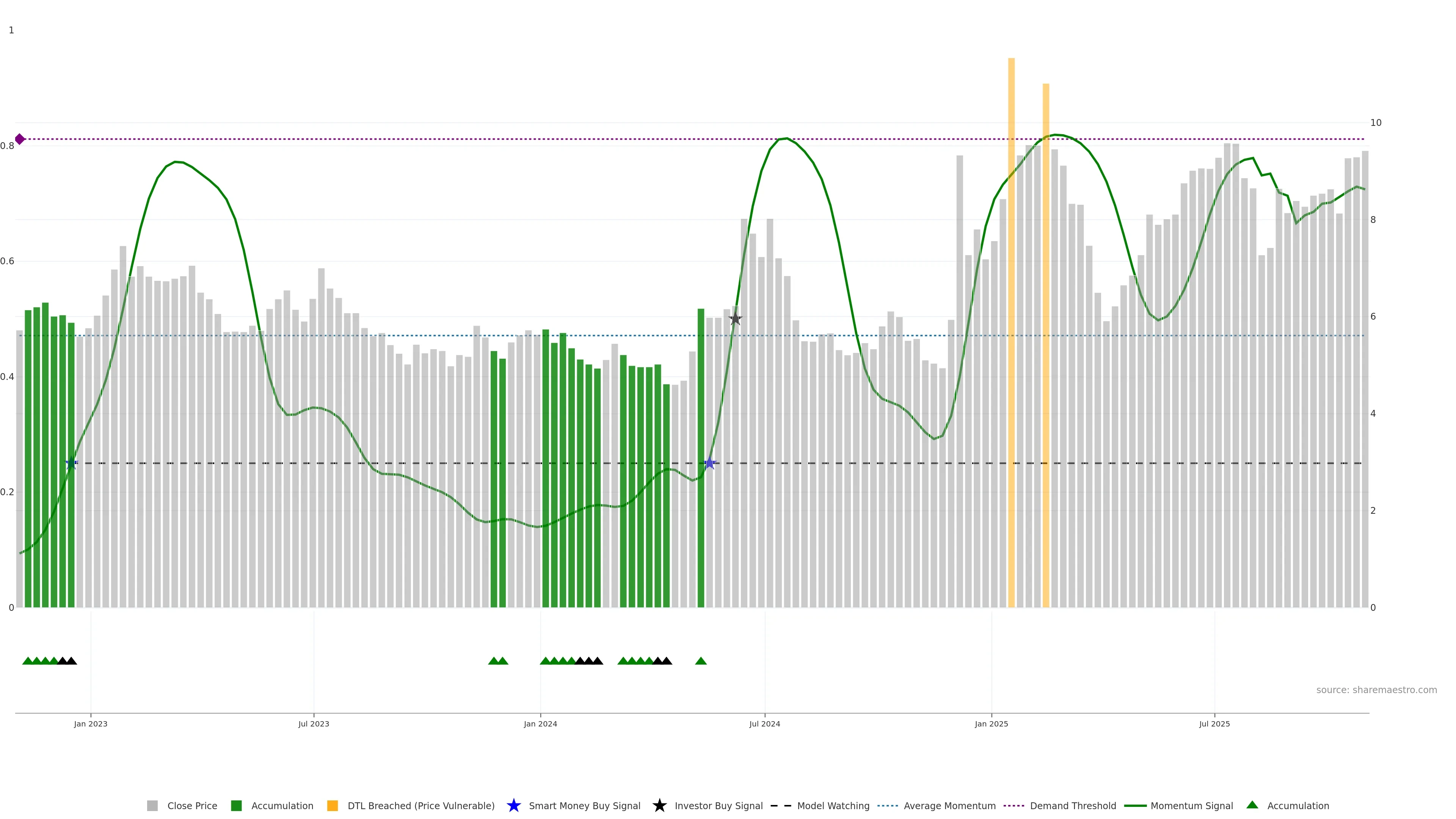The height and width of the screenshot is (819, 1456).
Task: Click the purple diamond Demand Threshold marker
Action: [20, 139]
